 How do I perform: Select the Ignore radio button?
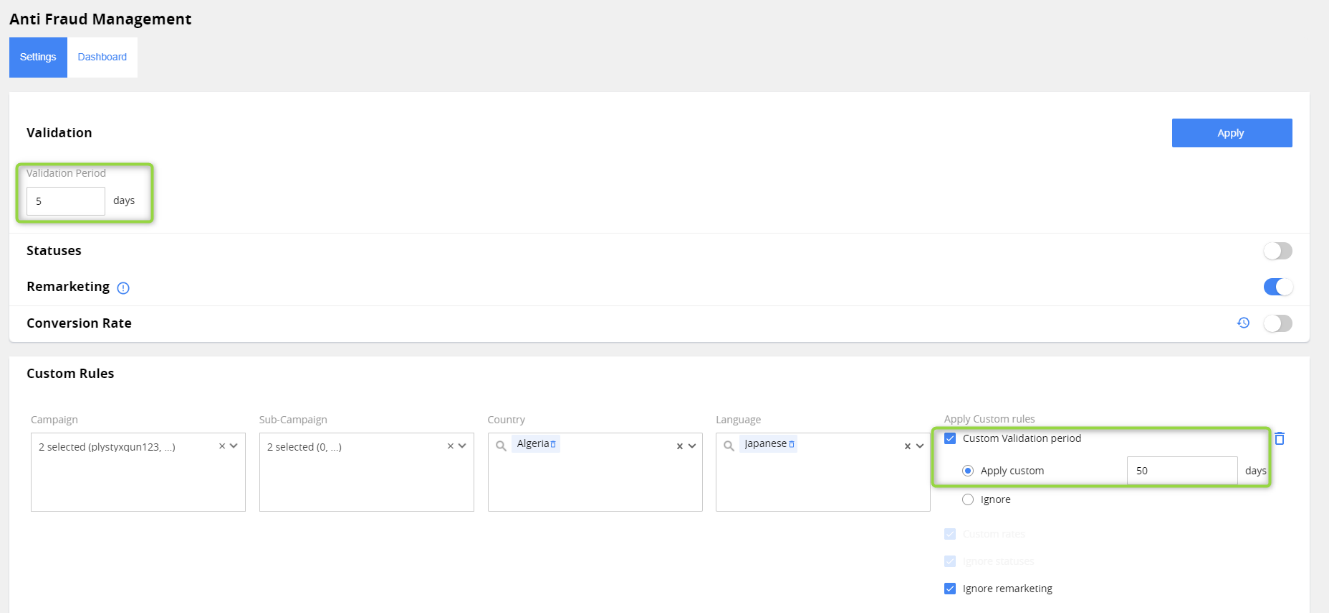click(966, 499)
